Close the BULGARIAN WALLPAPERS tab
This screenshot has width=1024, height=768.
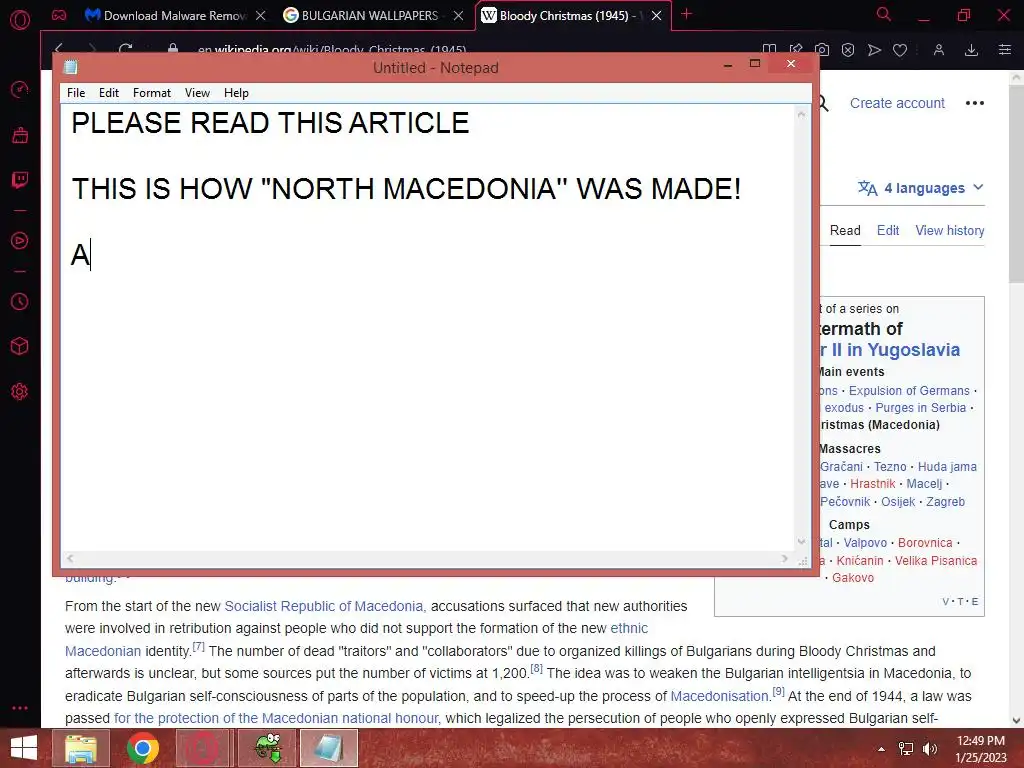[458, 16]
